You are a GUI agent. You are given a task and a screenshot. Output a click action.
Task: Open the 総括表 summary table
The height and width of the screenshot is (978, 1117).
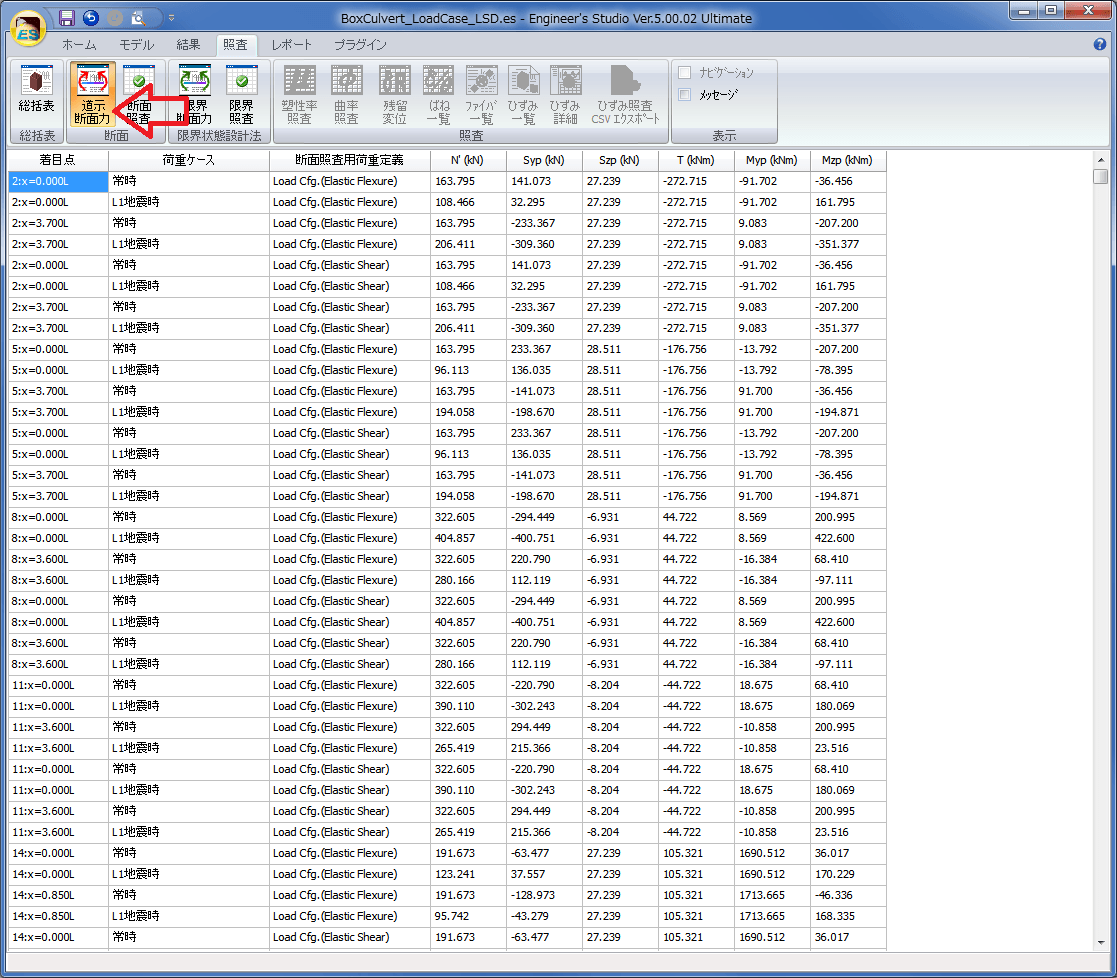pos(37,92)
